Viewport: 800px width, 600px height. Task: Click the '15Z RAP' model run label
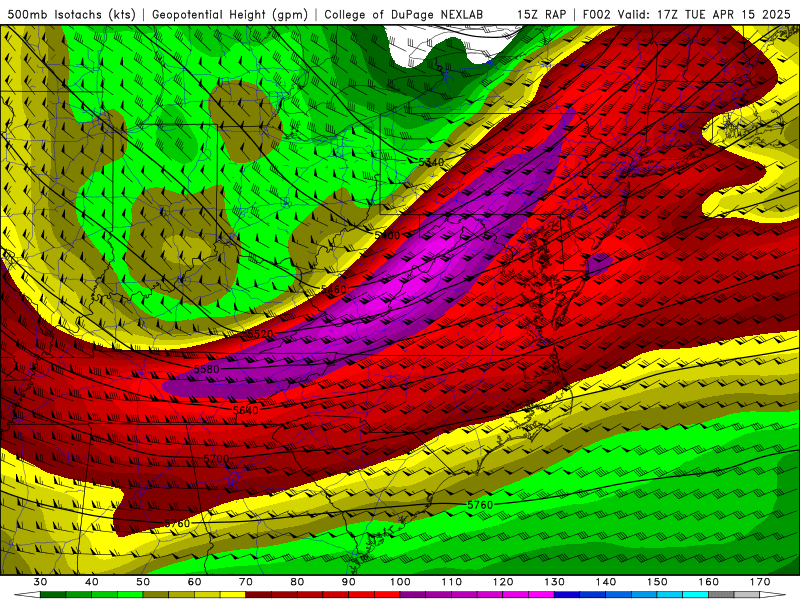click(541, 15)
